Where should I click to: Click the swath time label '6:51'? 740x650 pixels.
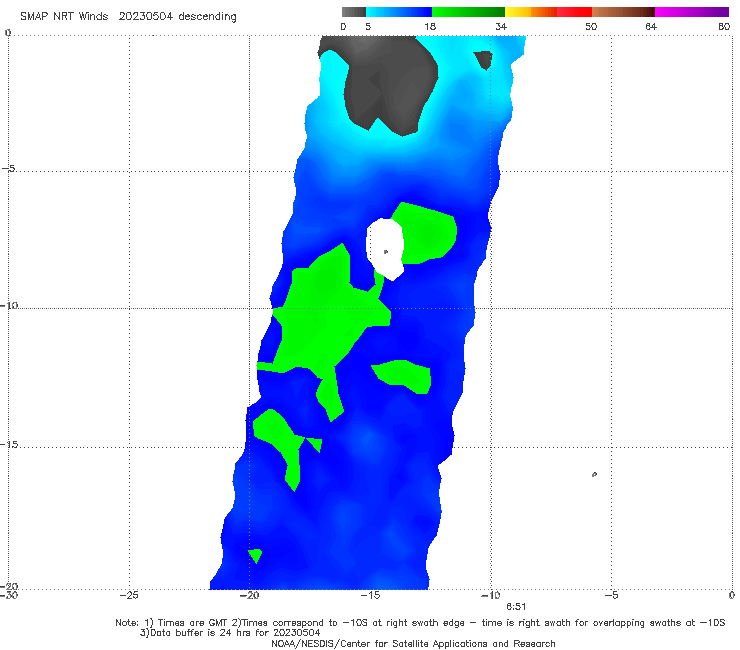click(516, 607)
